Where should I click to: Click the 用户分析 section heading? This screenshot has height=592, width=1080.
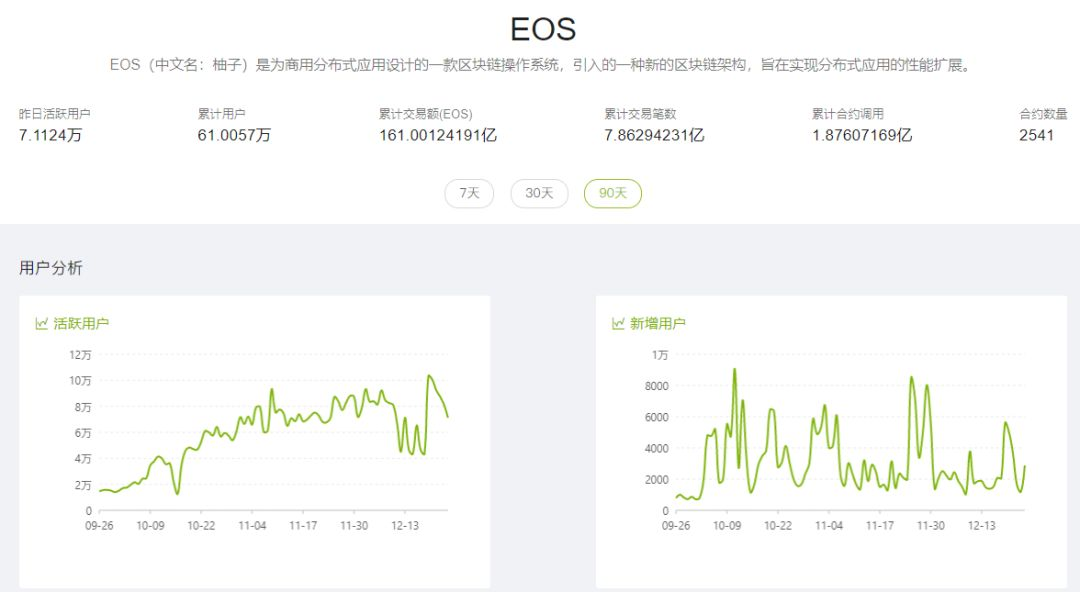click(x=51, y=268)
